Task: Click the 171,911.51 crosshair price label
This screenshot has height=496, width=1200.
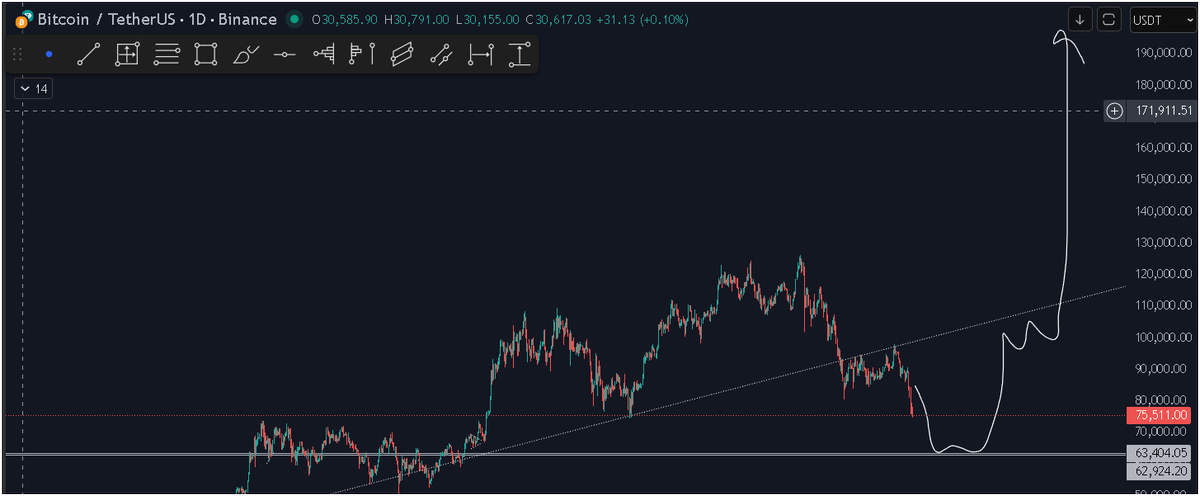Action: (1161, 111)
